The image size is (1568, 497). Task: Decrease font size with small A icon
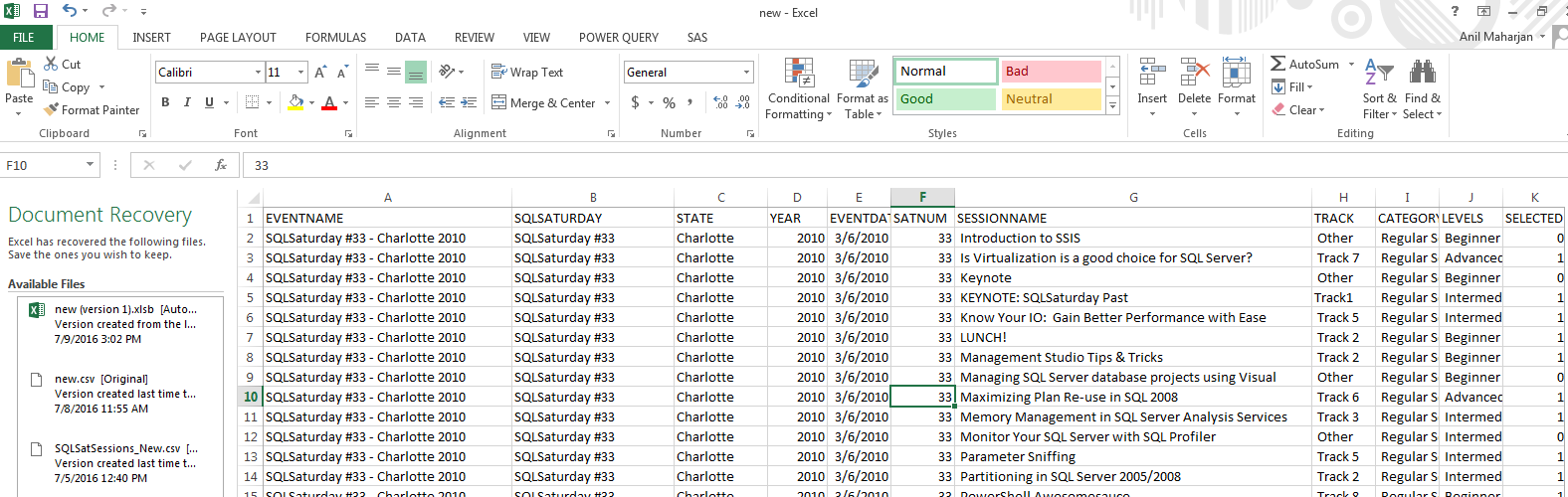[342, 72]
